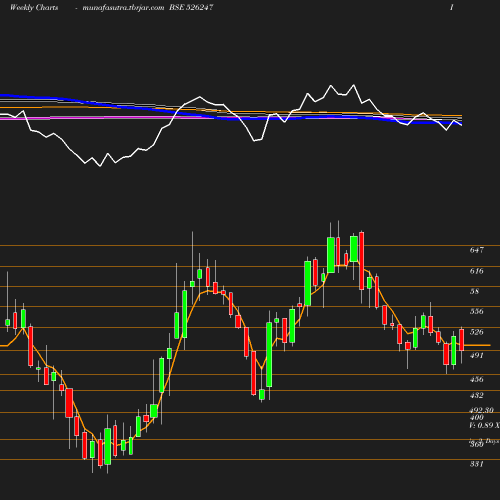Viewport: 500px width, 500px height.
Task: Click the 492.30 current price value
Action: coord(481,410)
